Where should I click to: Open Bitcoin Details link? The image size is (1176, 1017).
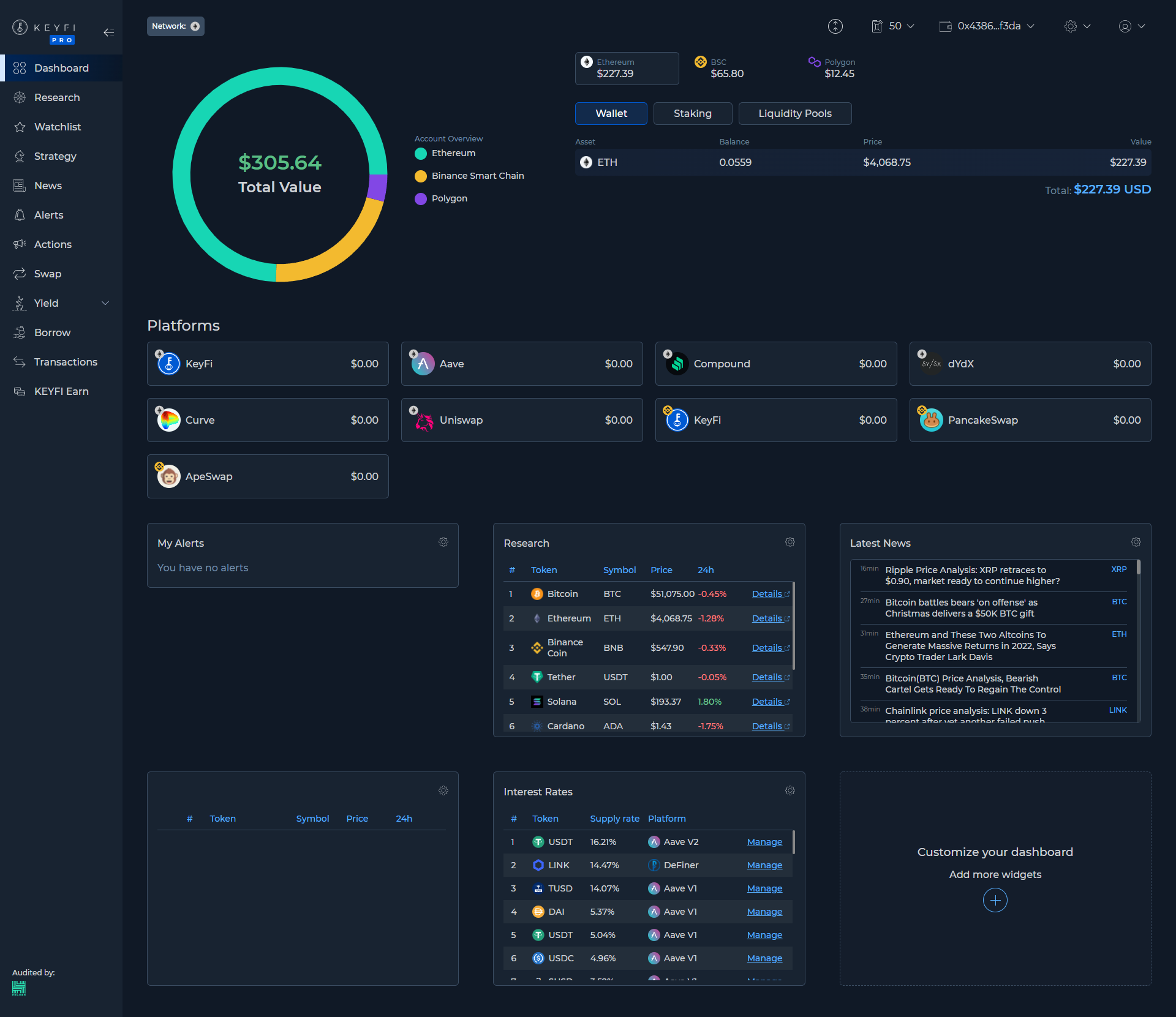click(x=771, y=594)
